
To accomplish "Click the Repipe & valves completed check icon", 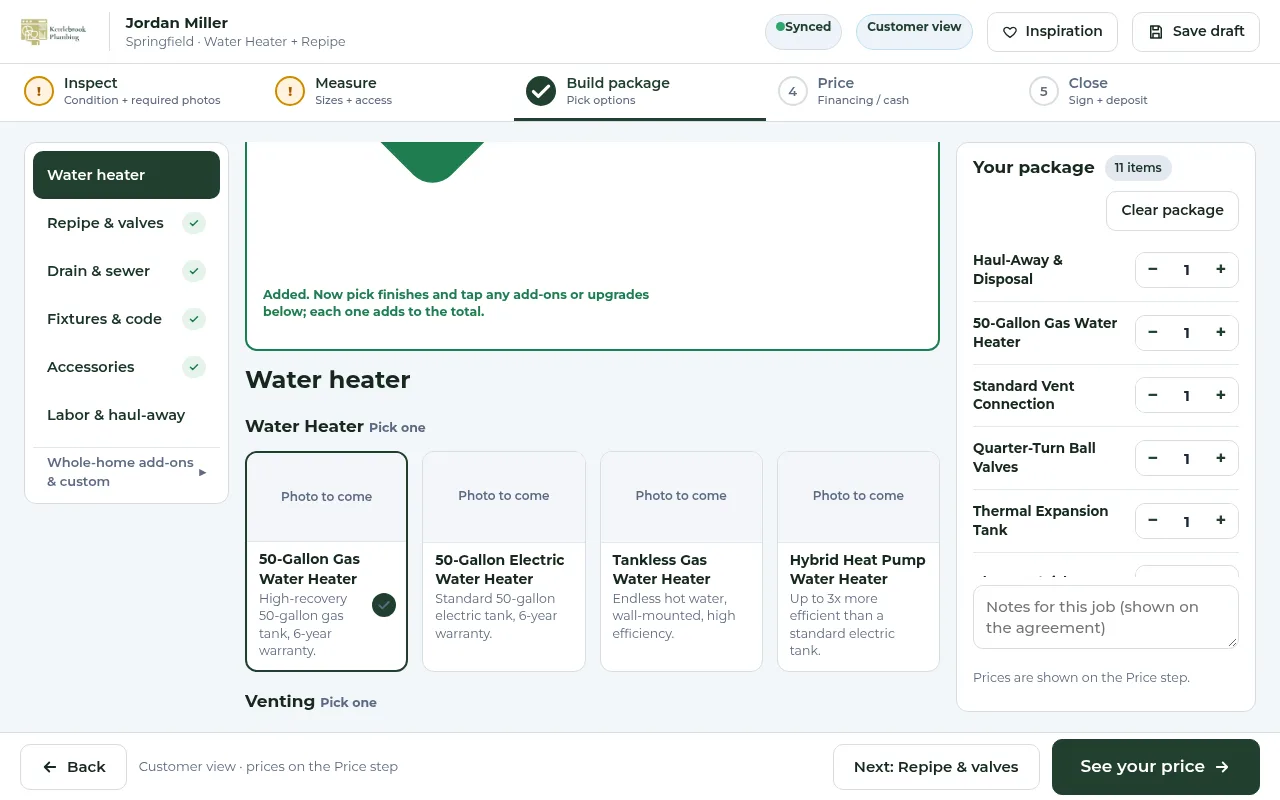I will pos(194,223).
